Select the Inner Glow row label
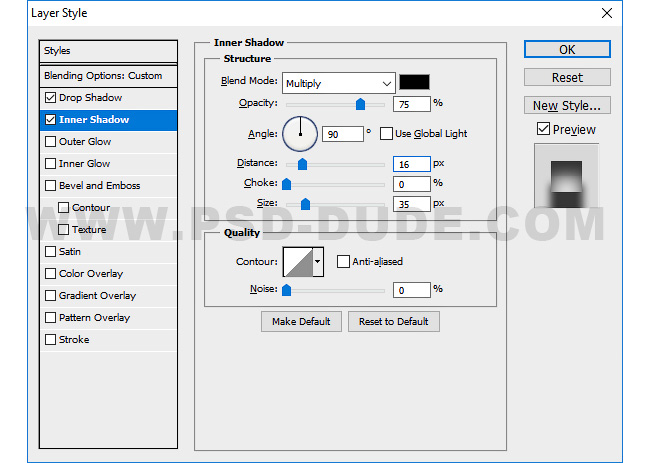650x463 pixels. (85, 164)
